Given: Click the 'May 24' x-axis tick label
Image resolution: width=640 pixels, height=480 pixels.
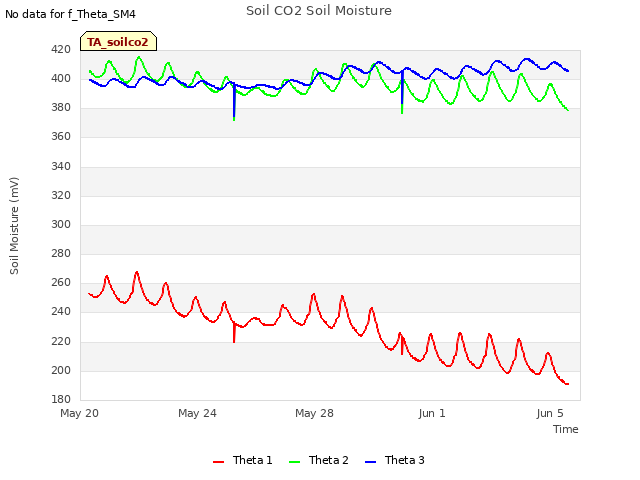Looking at the screenshot, I should 197,413.
